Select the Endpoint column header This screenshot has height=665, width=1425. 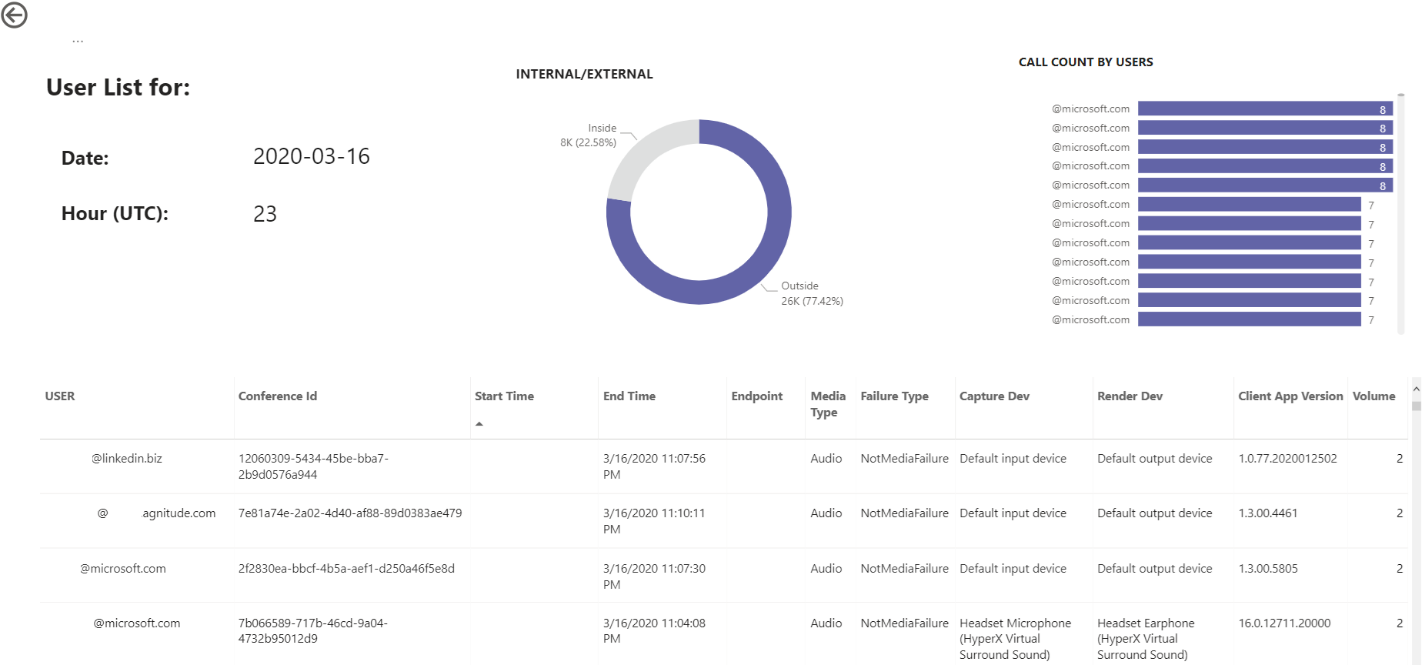point(757,396)
